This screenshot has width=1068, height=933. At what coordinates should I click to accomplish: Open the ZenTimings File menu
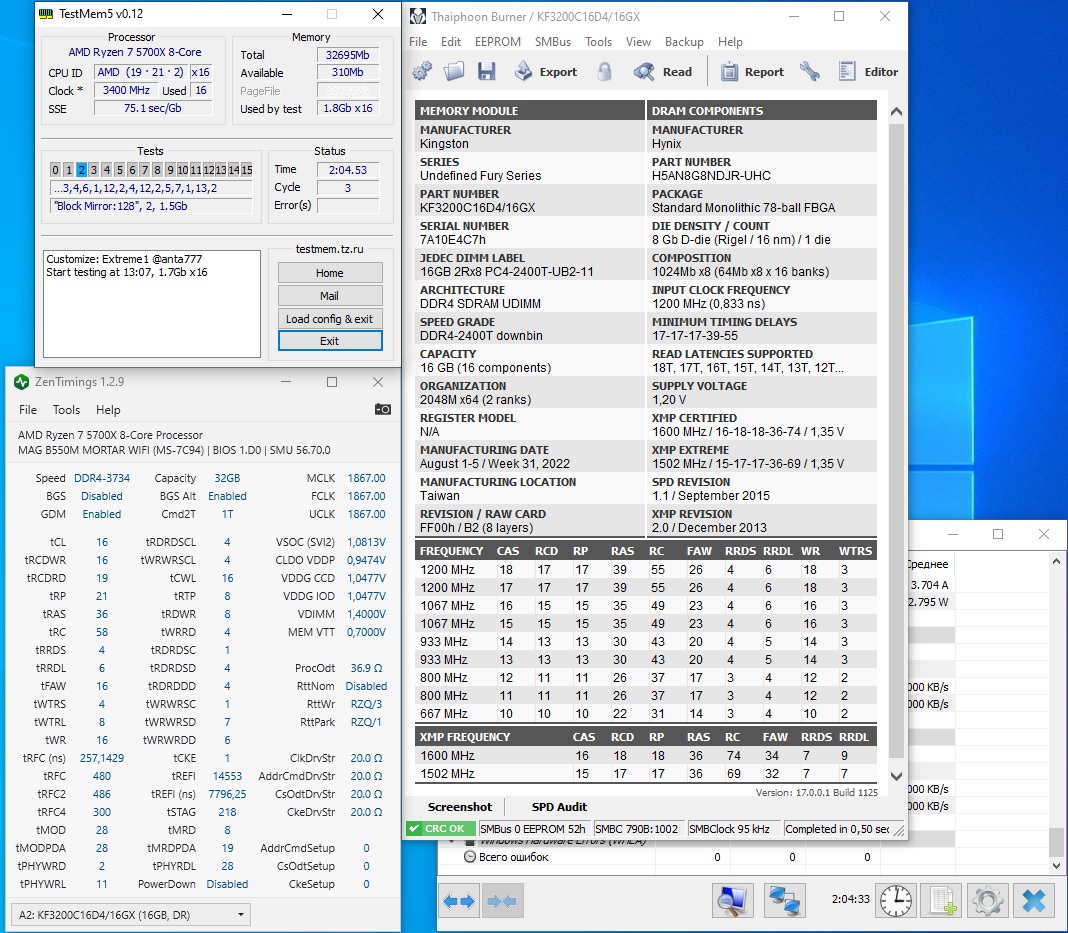click(28, 409)
